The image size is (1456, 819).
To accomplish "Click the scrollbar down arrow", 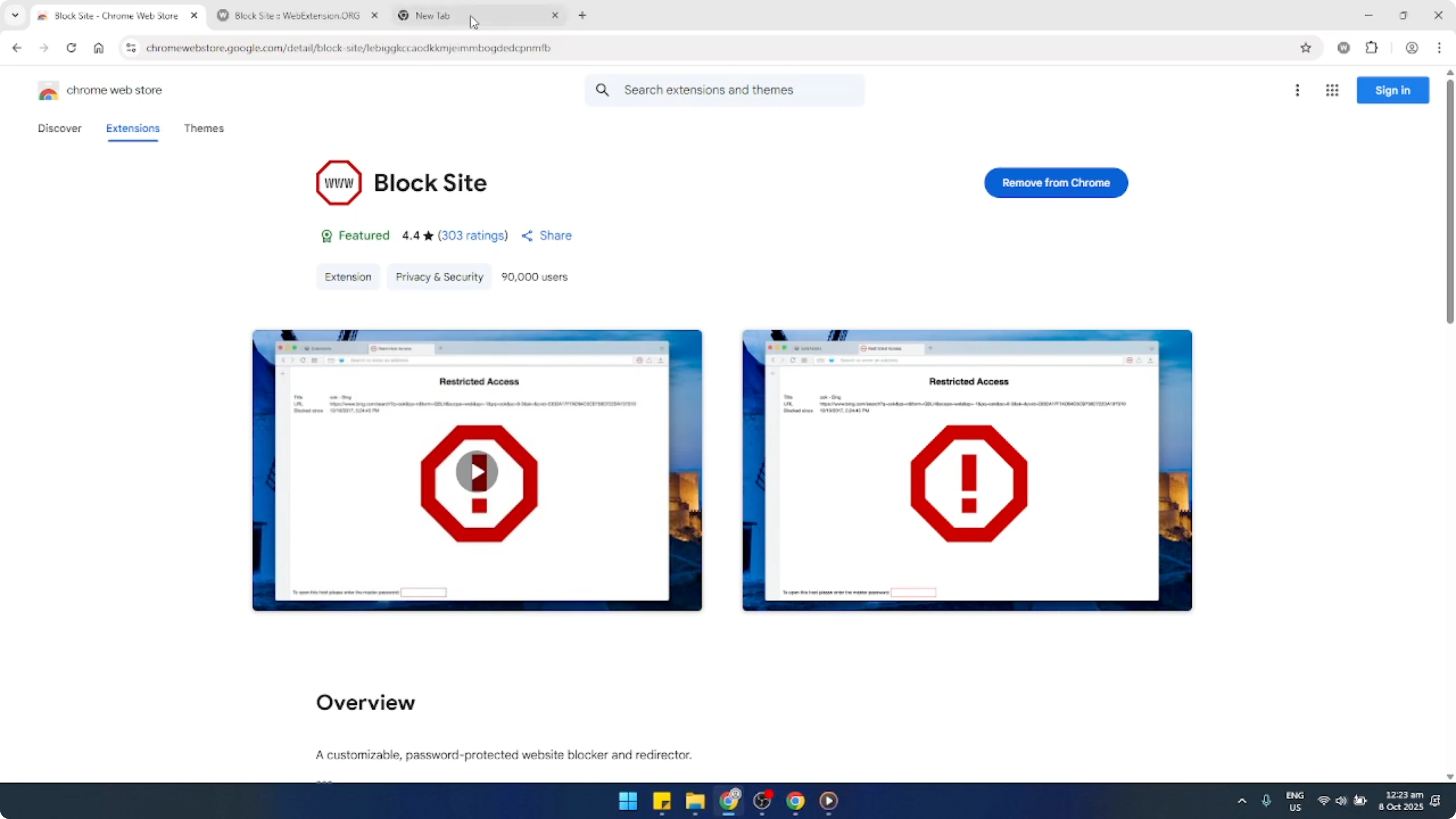I will pyautogui.click(x=1450, y=777).
